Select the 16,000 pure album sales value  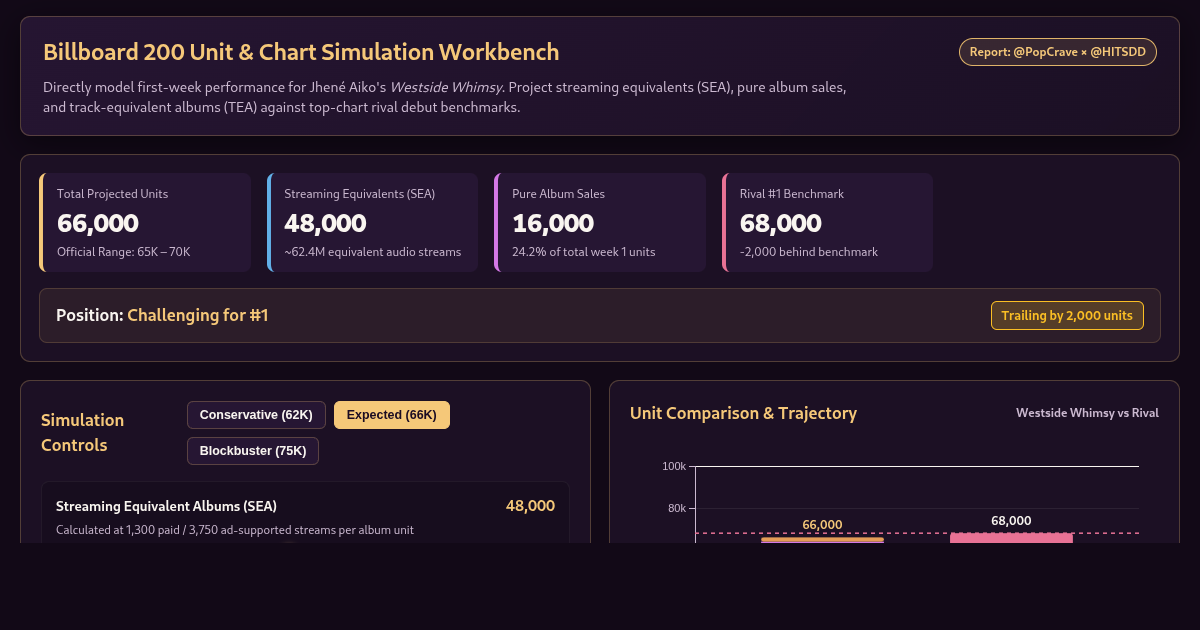point(553,223)
